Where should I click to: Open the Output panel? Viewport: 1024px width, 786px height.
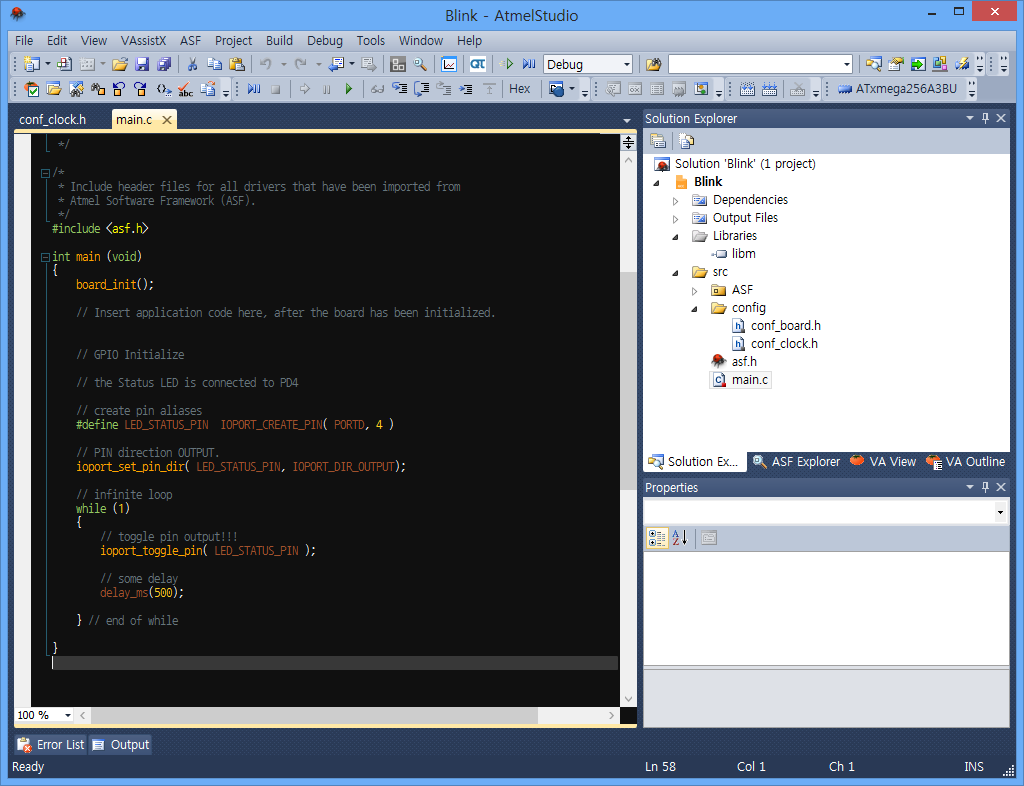point(119,744)
